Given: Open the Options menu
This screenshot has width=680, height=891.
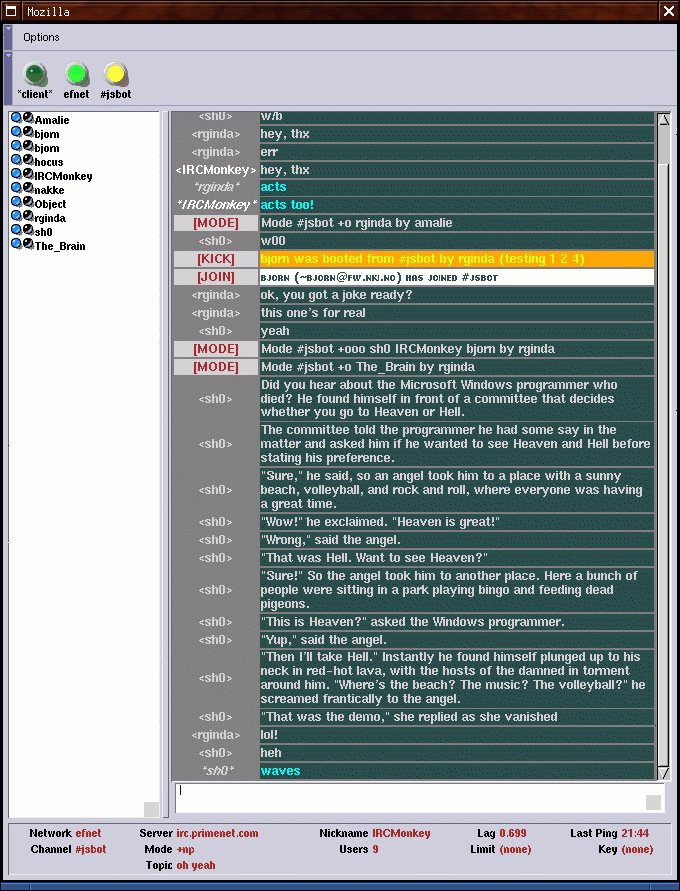Looking at the screenshot, I should click(x=41, y=38).
